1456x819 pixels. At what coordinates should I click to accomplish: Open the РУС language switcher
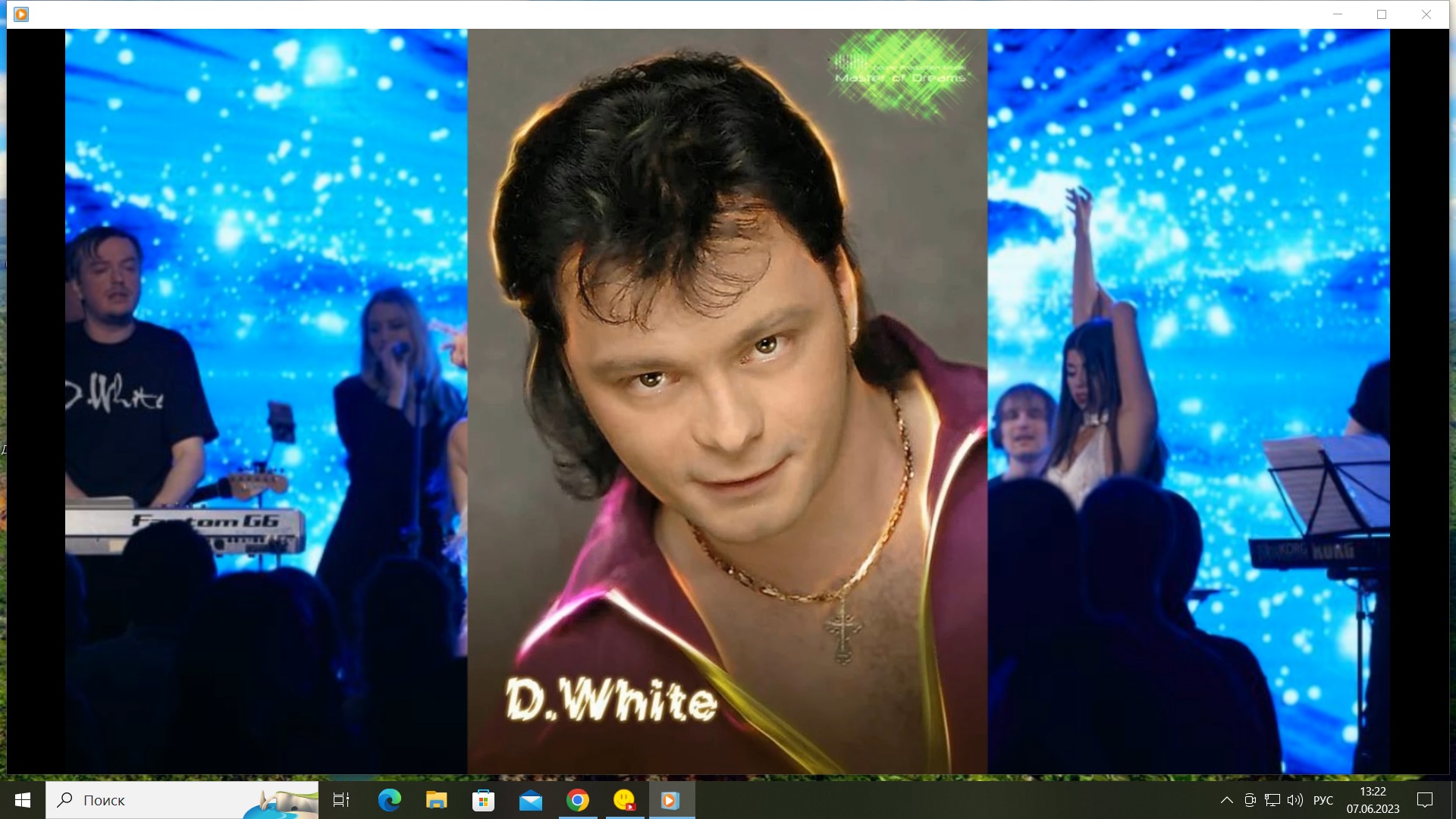pyautogui.click(x=1323, y=800)
